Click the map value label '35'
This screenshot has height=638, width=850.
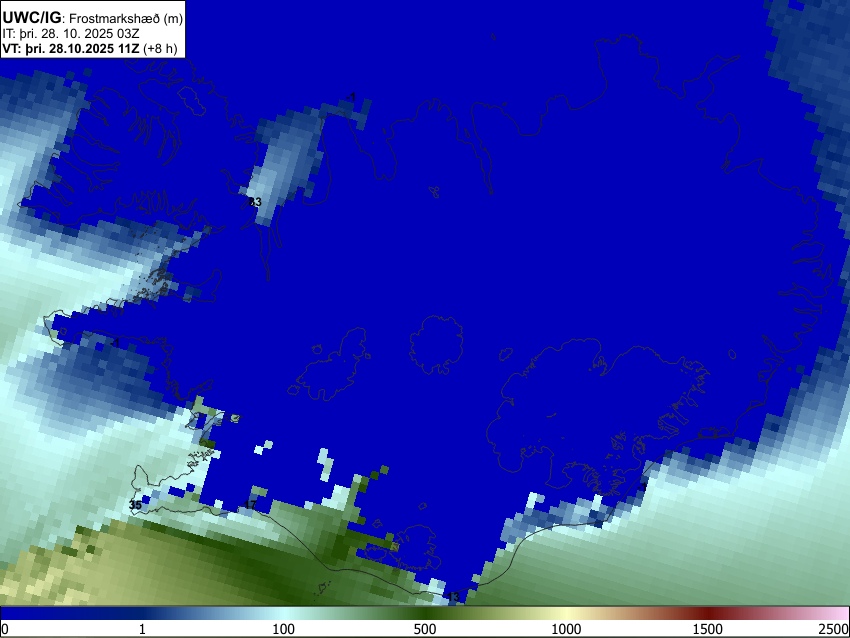[136, 505]
